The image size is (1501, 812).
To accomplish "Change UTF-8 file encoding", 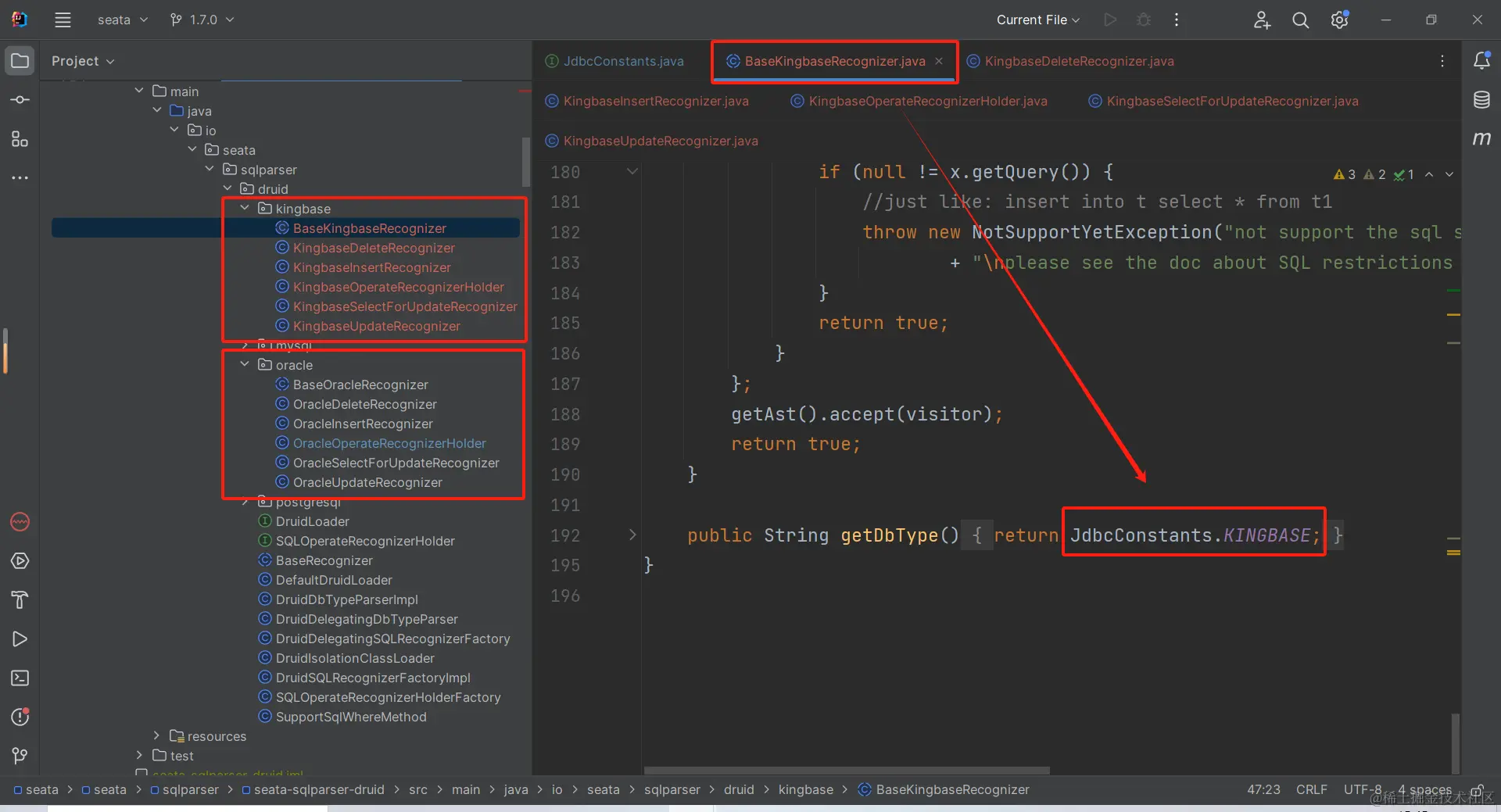I will 1363,789.
